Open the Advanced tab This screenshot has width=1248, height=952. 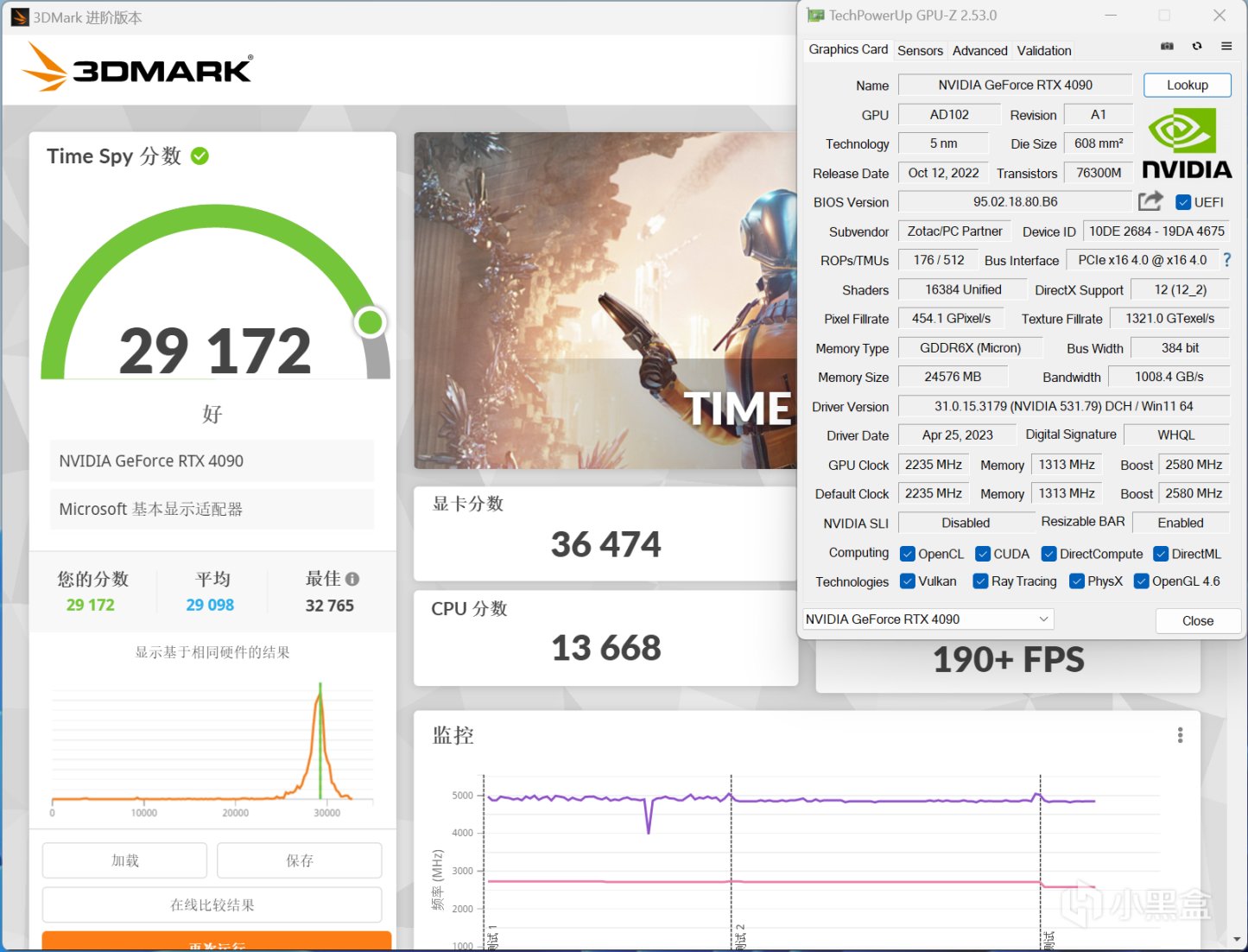(x=979, y=50)
